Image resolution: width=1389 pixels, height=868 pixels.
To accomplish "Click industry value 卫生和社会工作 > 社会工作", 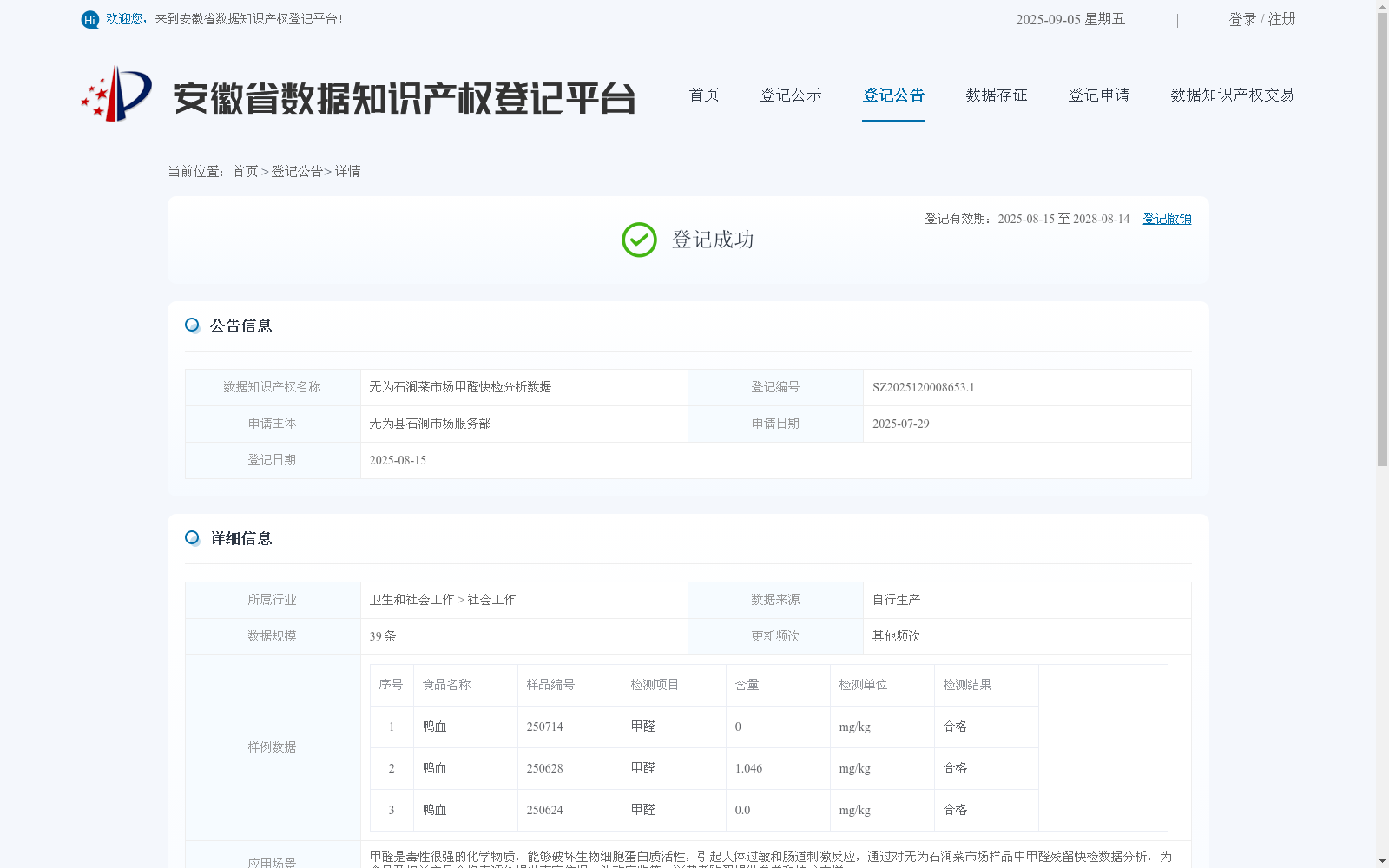I will point(443,600).
